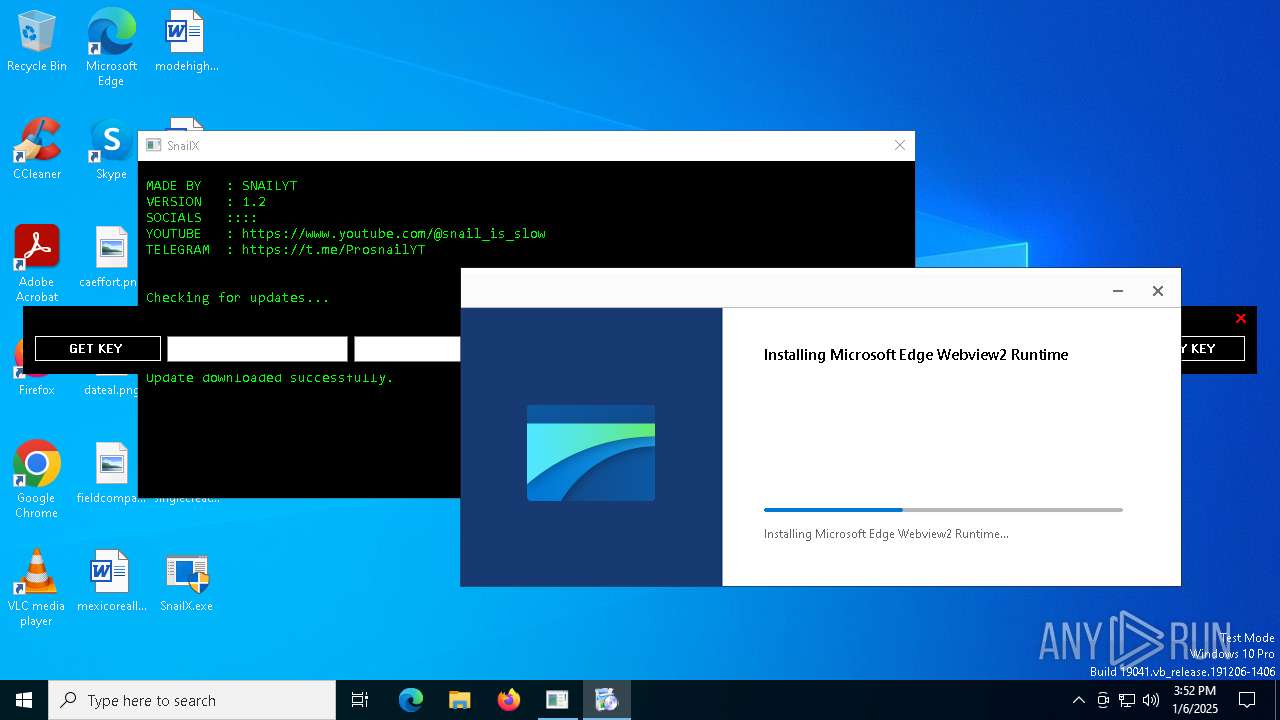The width and height of the screenshot is (1280, 720).
Task: Click the Edge Webview2 logo image
Action: 591,452
